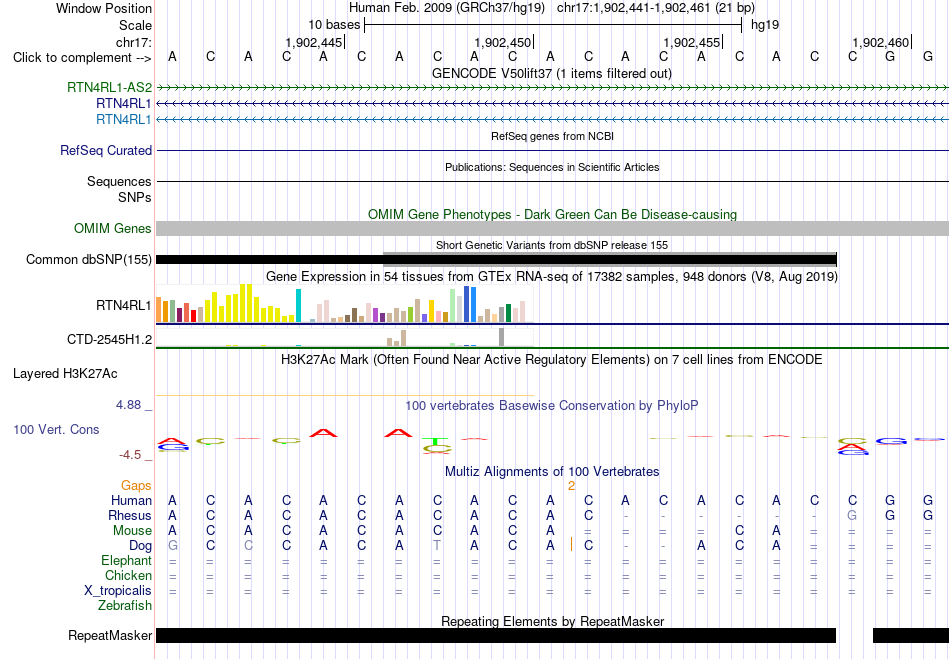Select the Dog alignment row label
The width and height of the screenshot is (950, 659).
pyautogui.click(x=141, y=546)
